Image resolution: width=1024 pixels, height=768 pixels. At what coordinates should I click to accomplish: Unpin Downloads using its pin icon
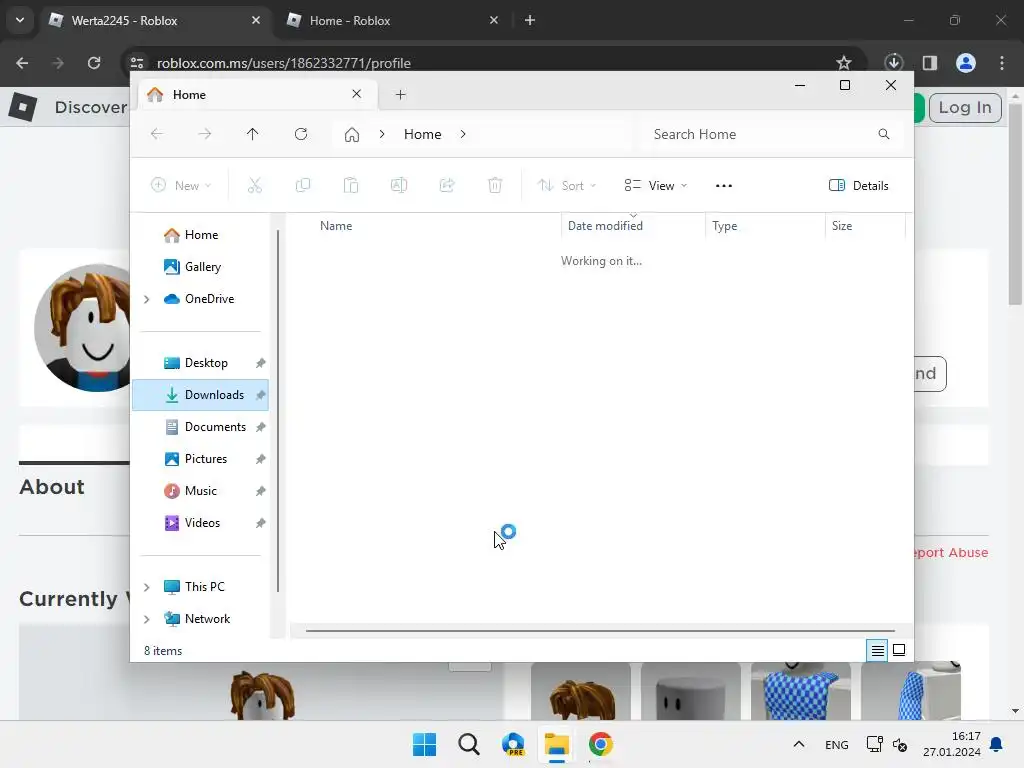click(261, 395)
